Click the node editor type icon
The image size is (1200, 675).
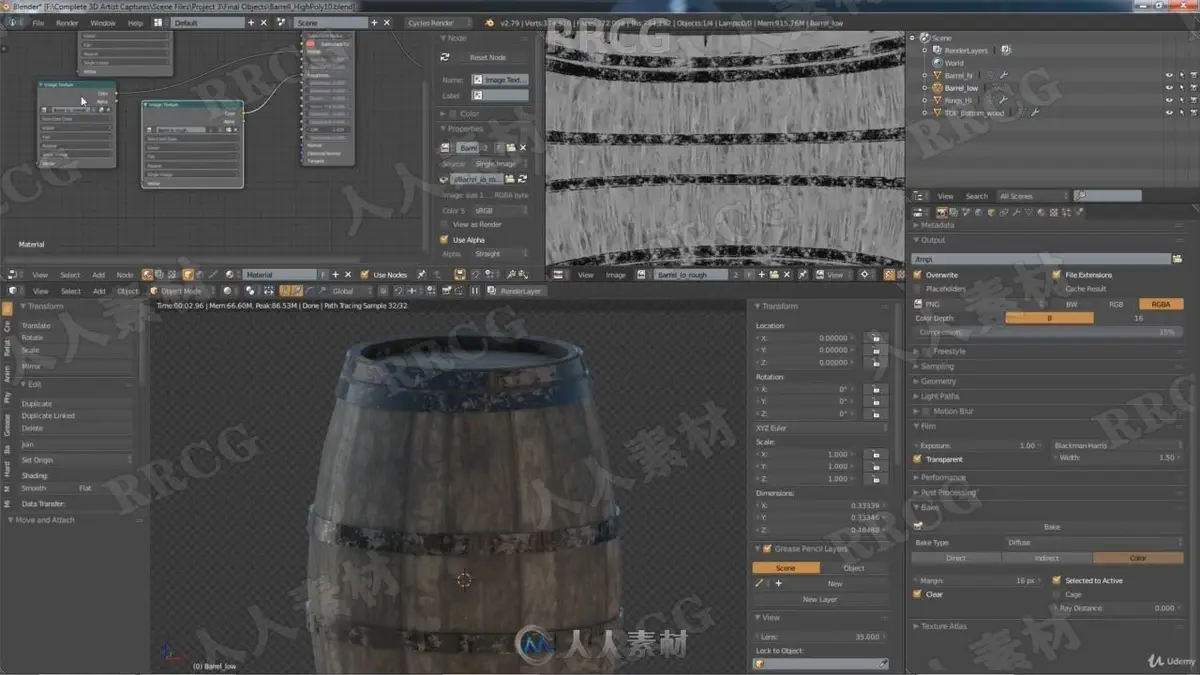[14, 274]
